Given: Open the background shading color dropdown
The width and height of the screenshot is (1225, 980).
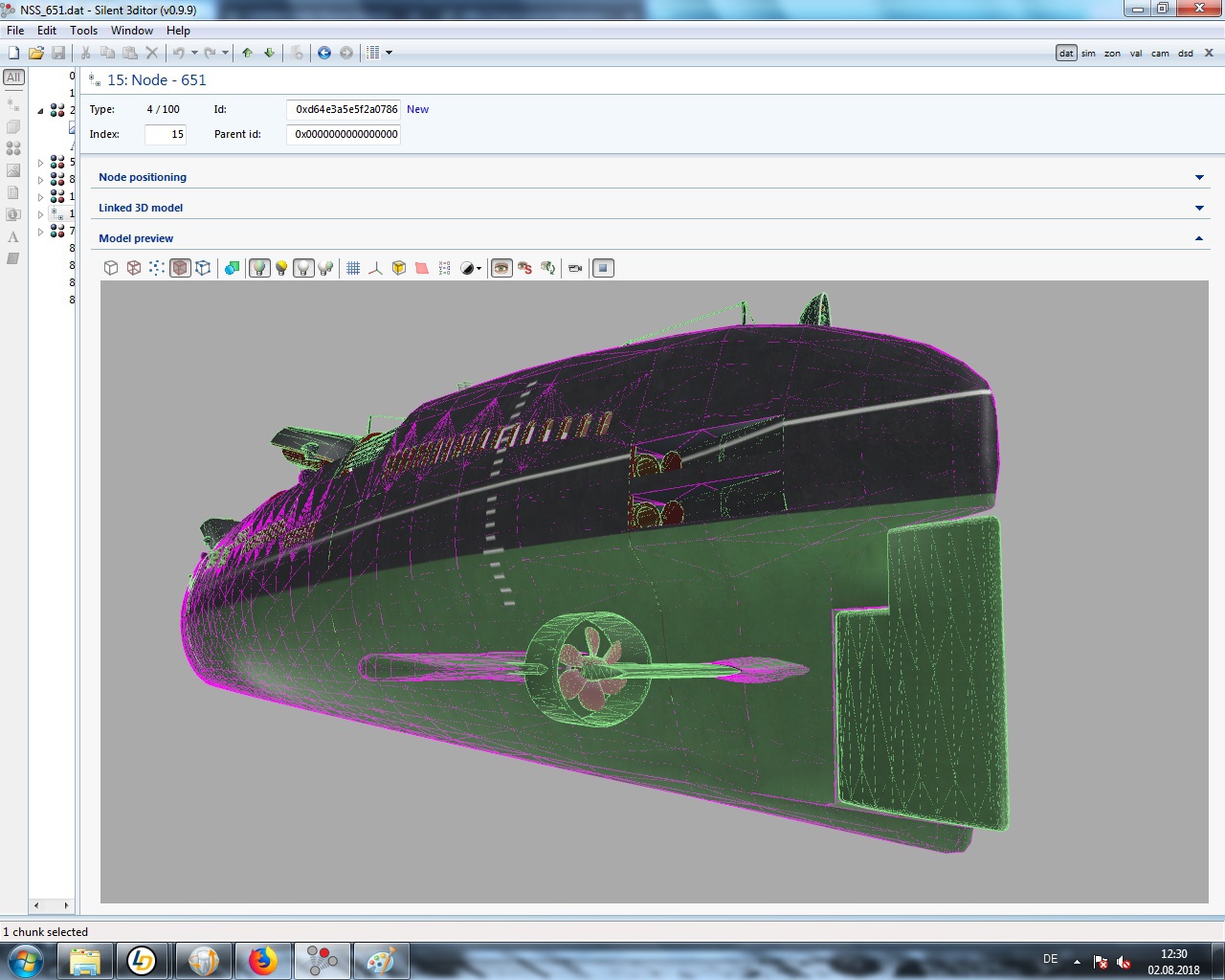Looking at the screenshot, I should pyautogui.click(x=472, y=268).
